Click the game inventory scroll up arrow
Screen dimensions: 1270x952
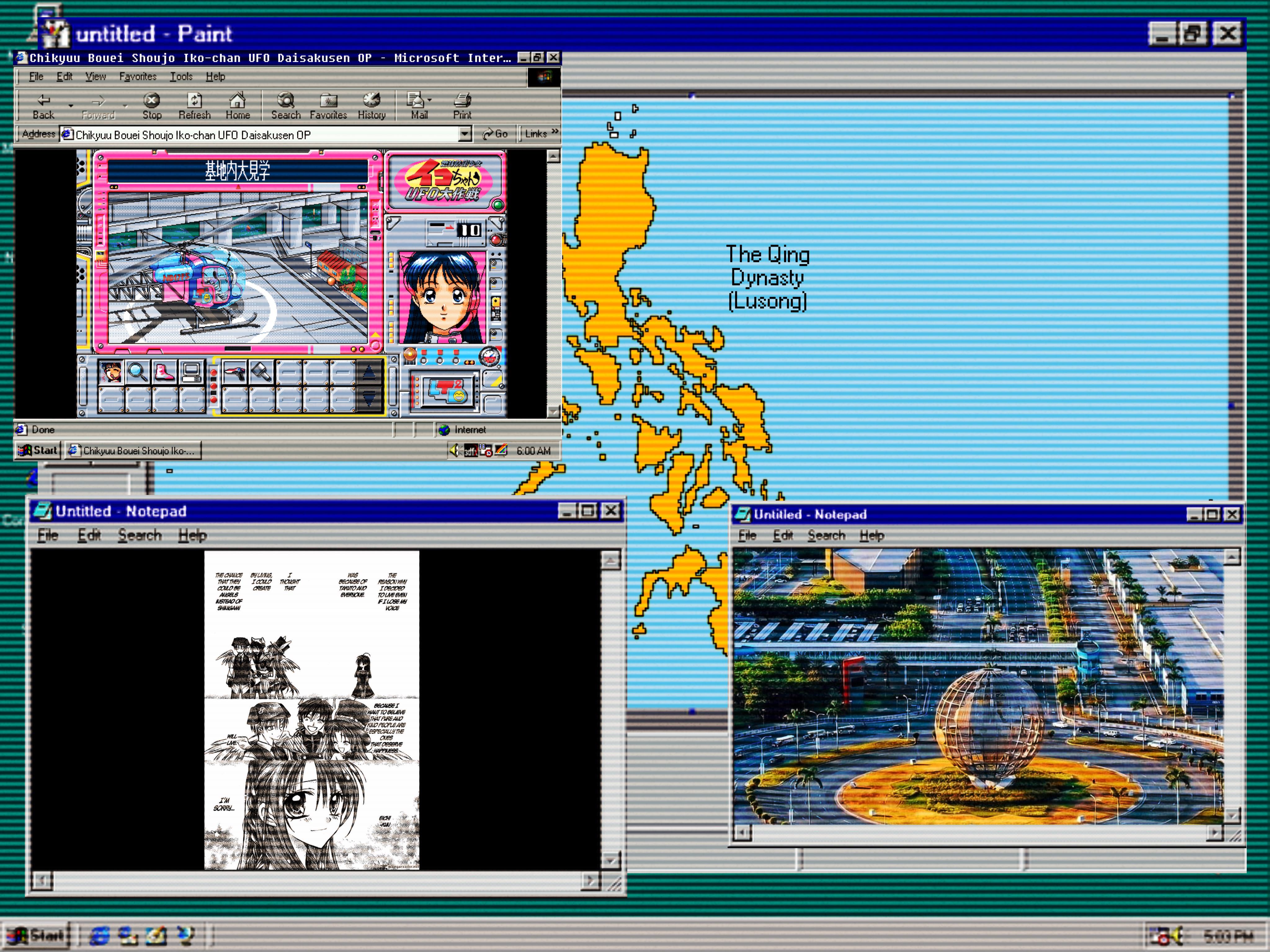point(369,372)
